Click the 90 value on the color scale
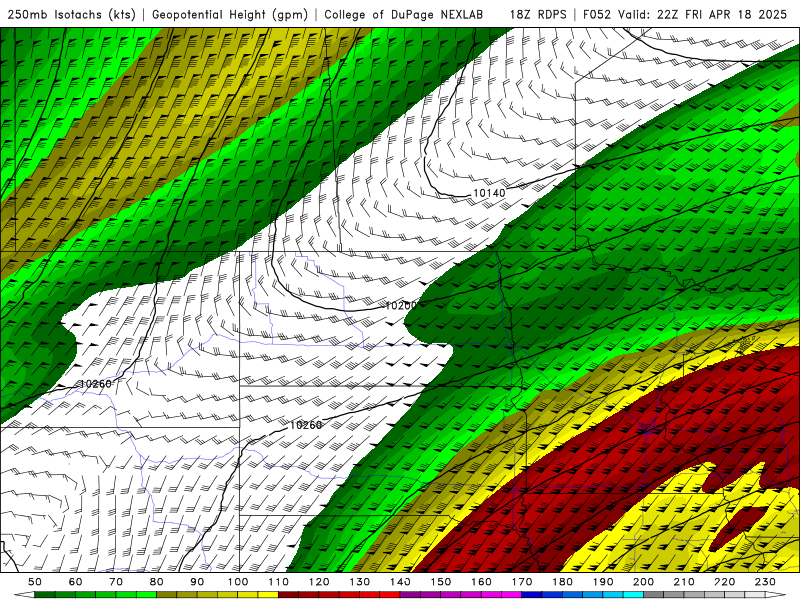This screenshot has width=800, height=600. [x=197, y=582]
